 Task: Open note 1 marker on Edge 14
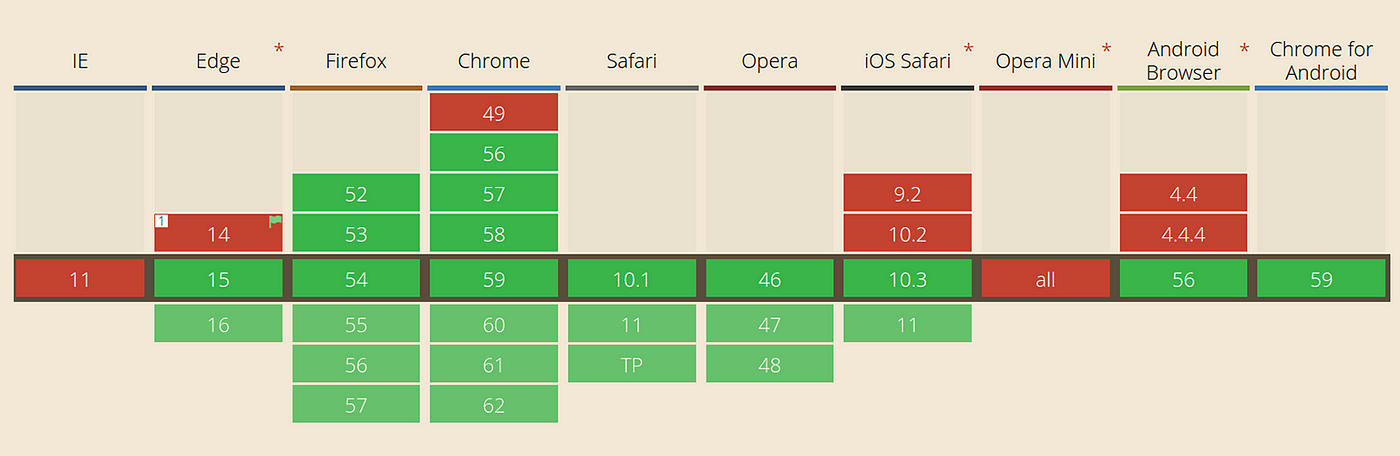click(160, 220)
